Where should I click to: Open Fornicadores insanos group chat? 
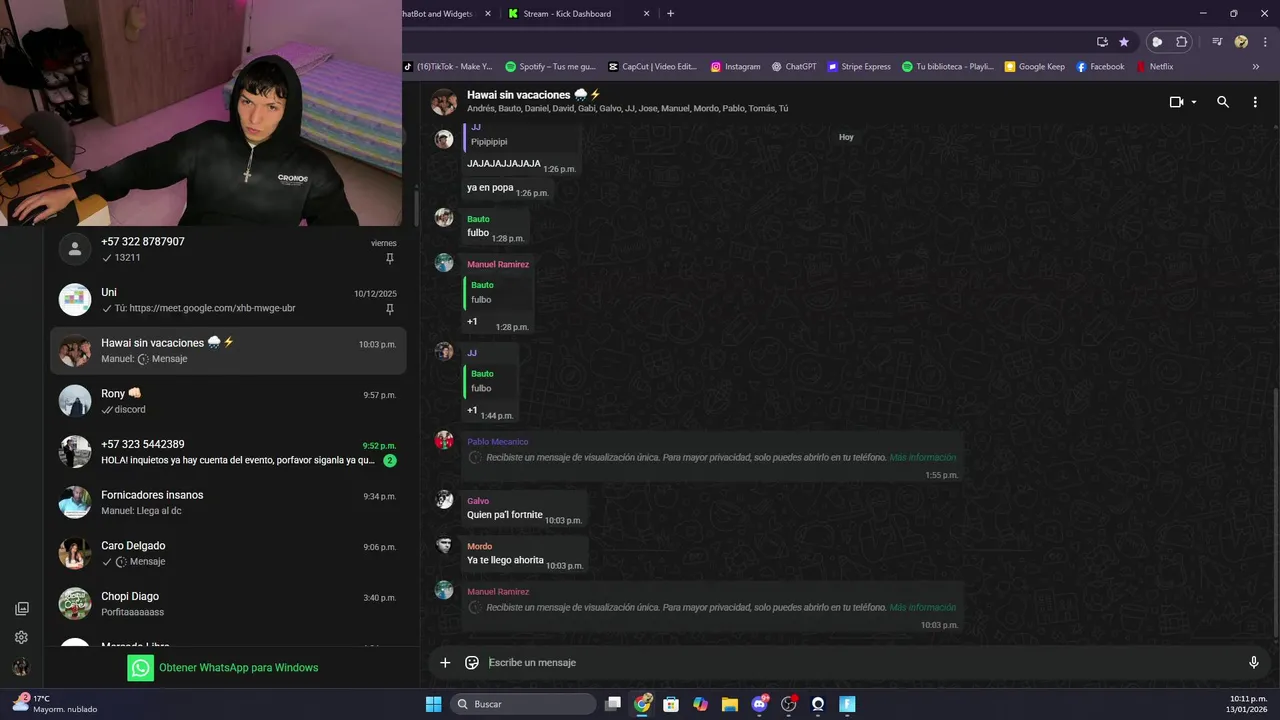228,502
